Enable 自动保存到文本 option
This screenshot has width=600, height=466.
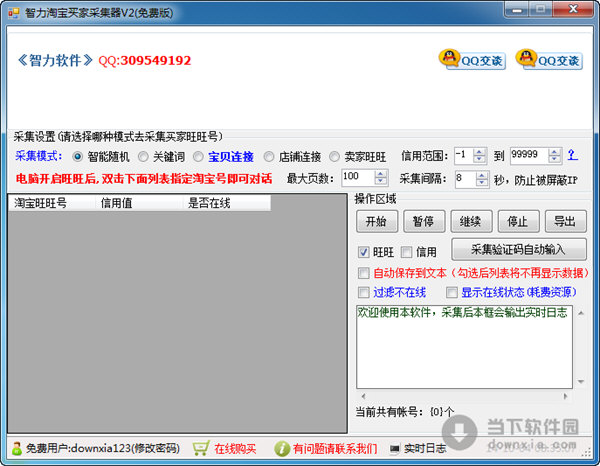(x=363, y=273)
